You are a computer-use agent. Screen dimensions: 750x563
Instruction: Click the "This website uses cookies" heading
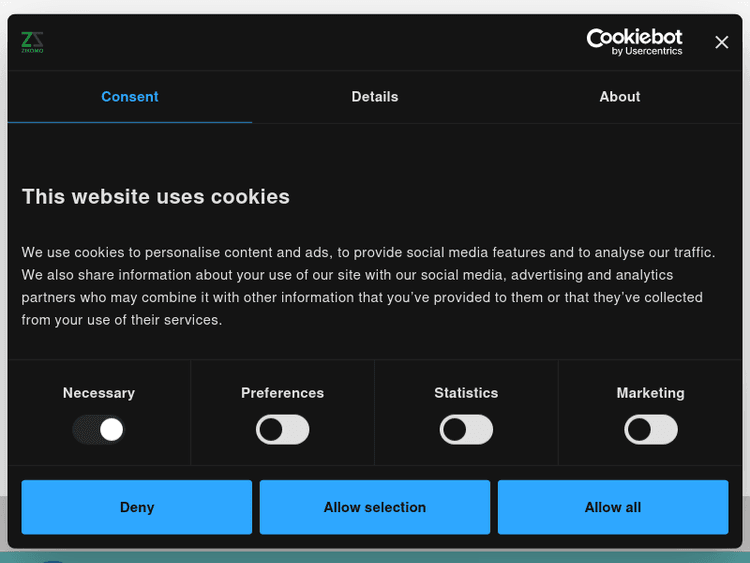pyautogui.click(x=156, y=196)
